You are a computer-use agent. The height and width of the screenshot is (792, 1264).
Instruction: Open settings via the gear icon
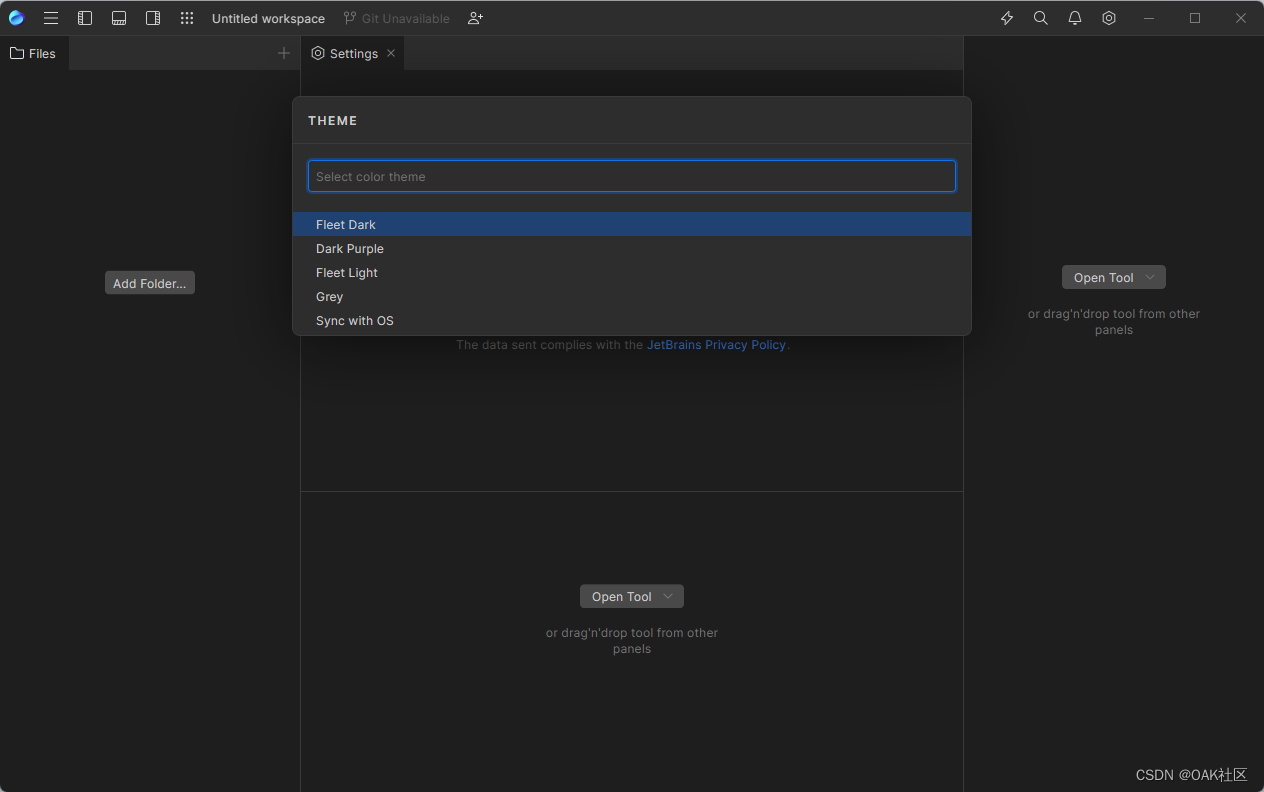(1108, 17)
